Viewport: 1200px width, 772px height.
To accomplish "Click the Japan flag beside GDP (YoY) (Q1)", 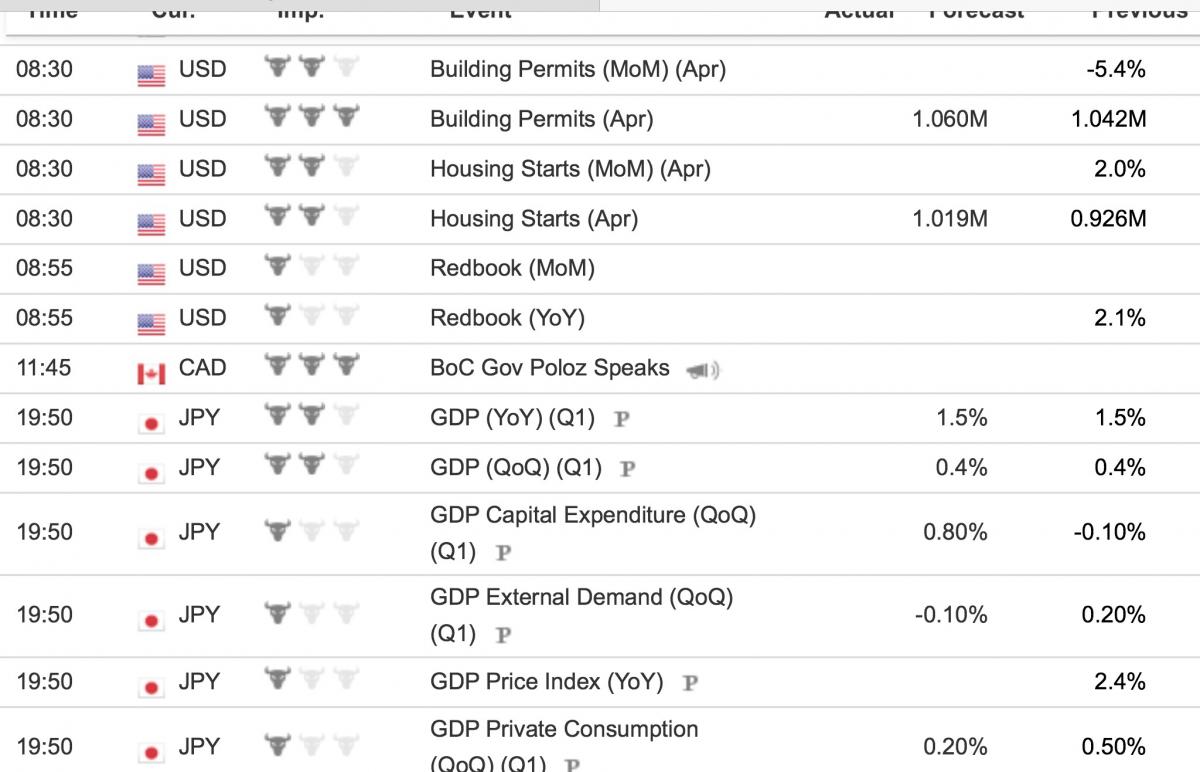I will 151,422.
